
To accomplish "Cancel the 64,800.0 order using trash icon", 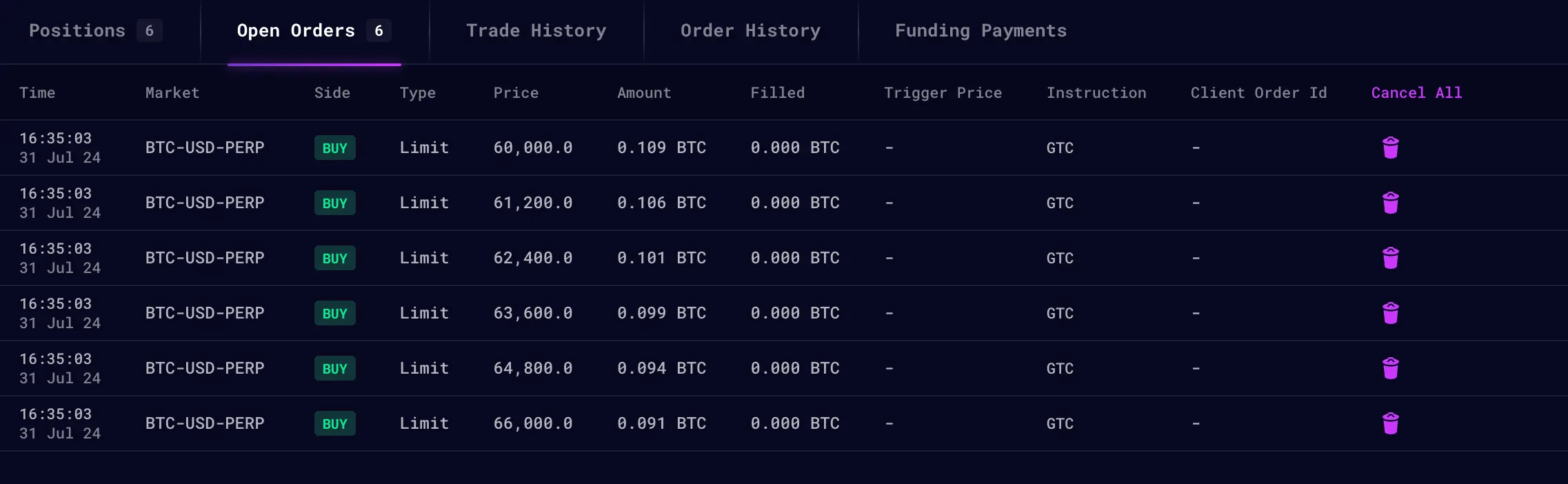I will [1390, 368].
